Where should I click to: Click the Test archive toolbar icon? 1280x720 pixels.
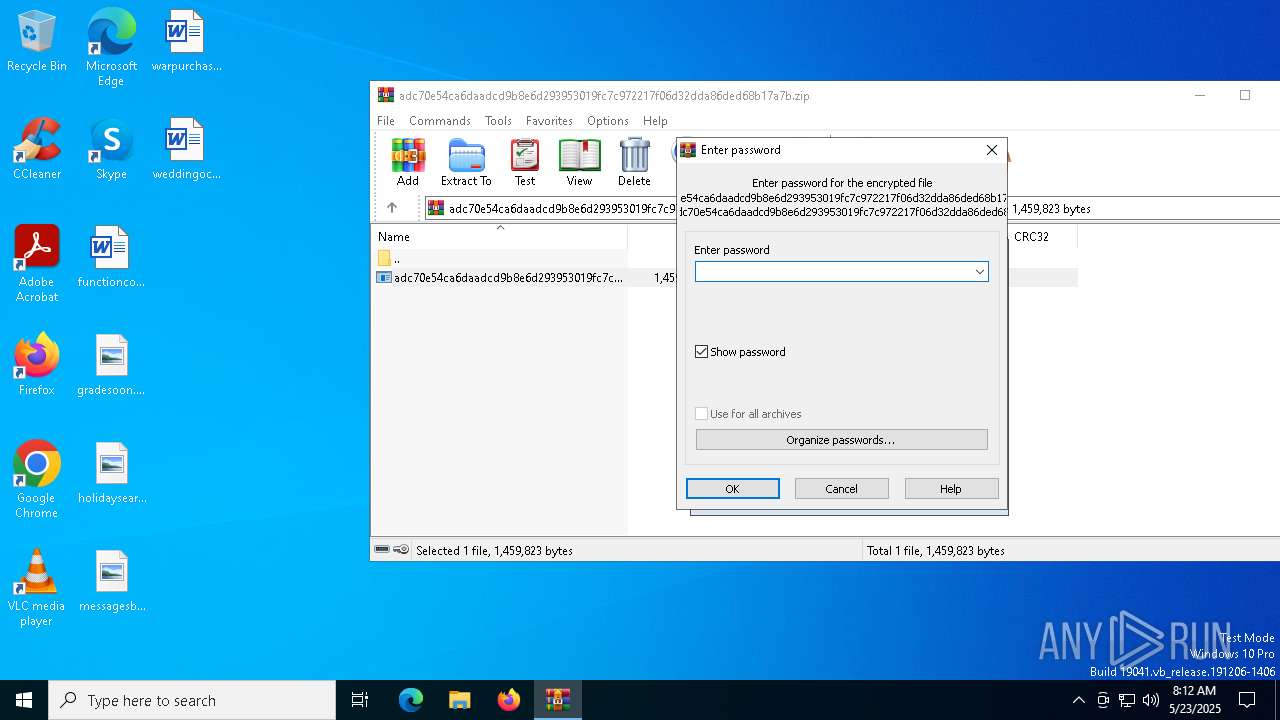[525, 163]
